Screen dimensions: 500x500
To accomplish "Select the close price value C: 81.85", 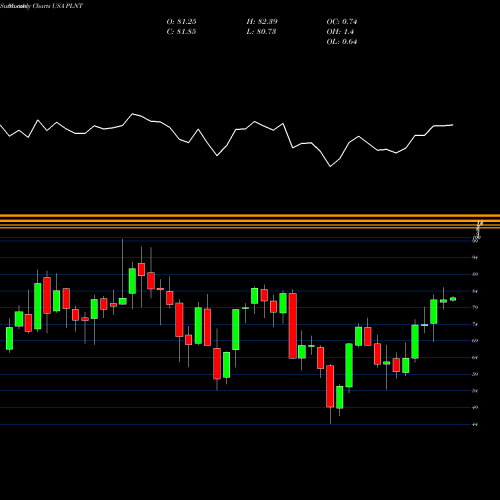I will click(182, 32).
